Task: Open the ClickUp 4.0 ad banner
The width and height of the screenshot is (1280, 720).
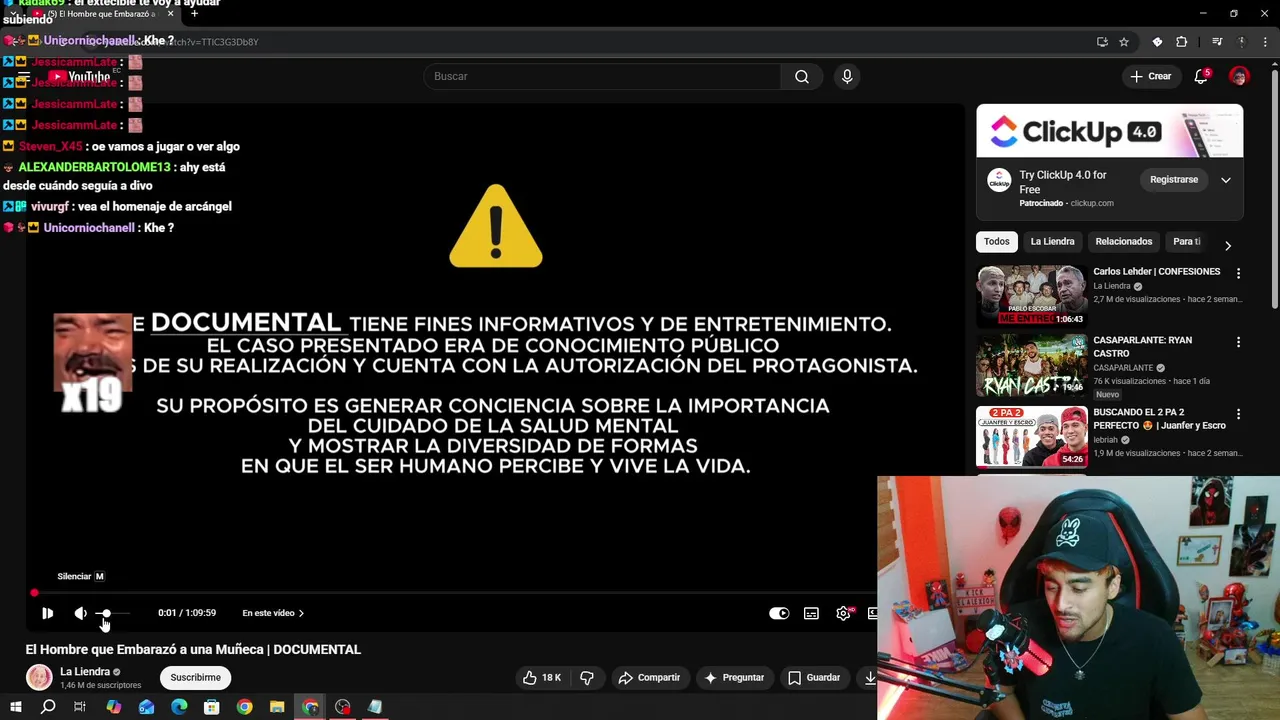Action: tap(1110, 131)
